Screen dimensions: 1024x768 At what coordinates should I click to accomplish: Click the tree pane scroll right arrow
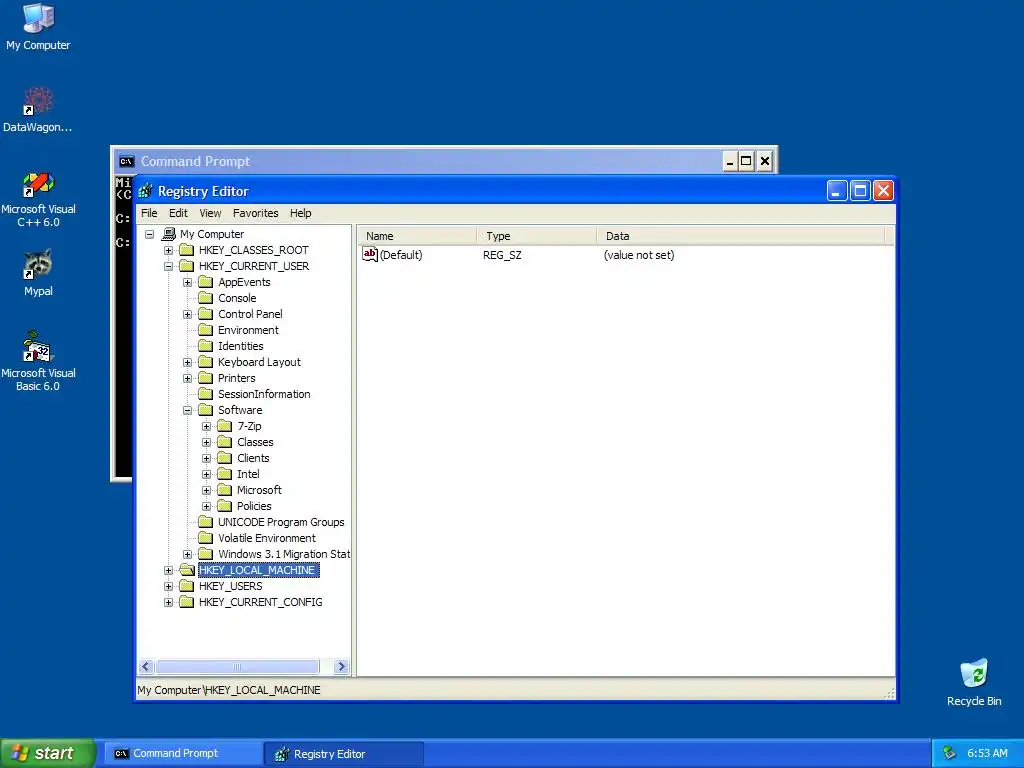[x=341, y=667]
